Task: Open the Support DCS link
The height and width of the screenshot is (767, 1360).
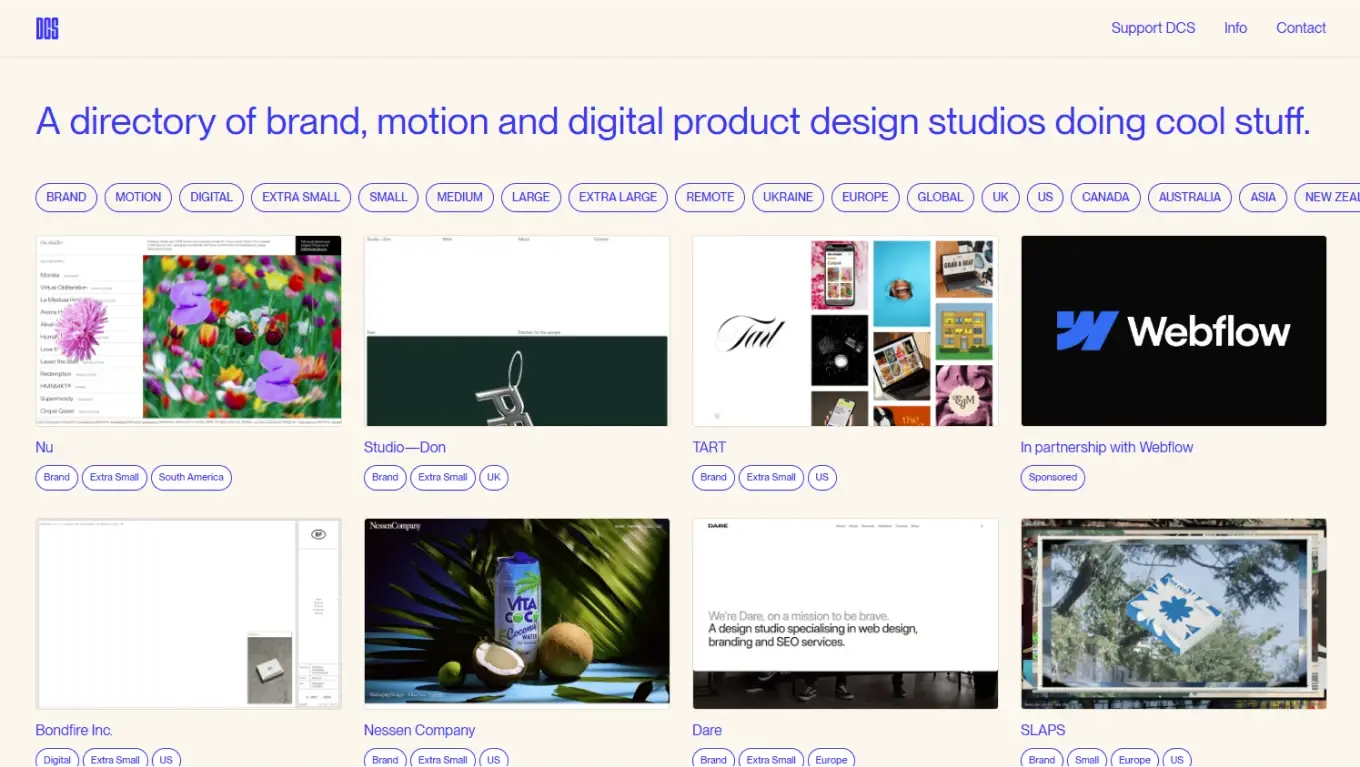Action: tap(1153, 28)
